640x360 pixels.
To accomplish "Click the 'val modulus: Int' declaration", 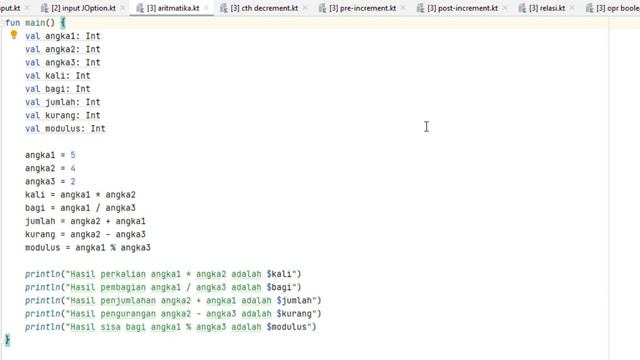I will coord(65,129).
